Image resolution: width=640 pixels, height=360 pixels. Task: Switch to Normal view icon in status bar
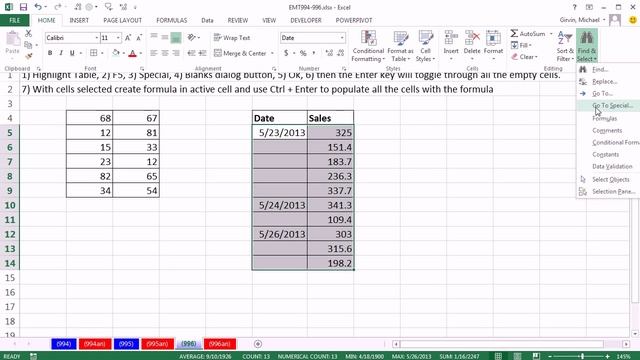[498, 356]
